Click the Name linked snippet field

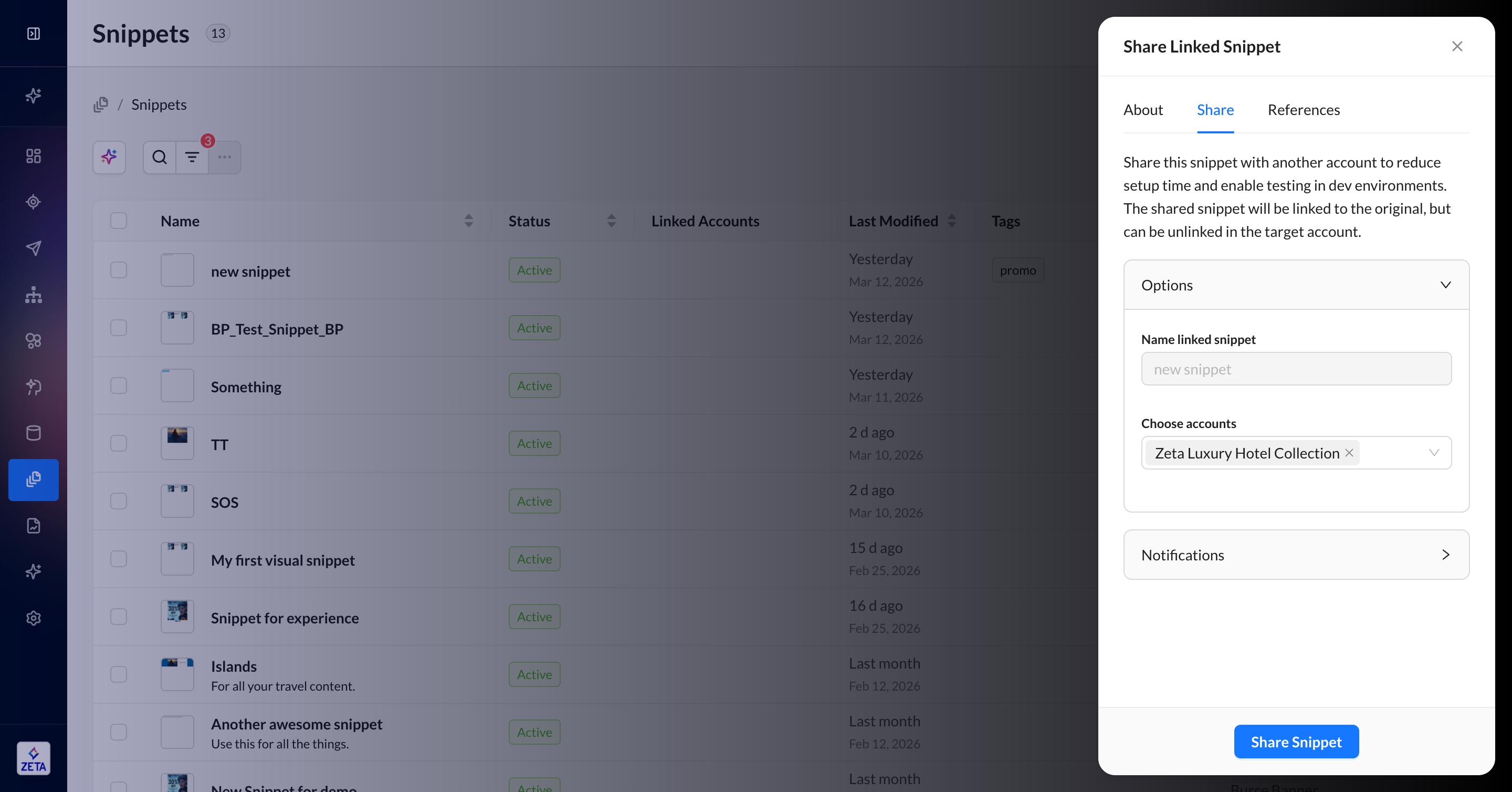pos(1296,369)
